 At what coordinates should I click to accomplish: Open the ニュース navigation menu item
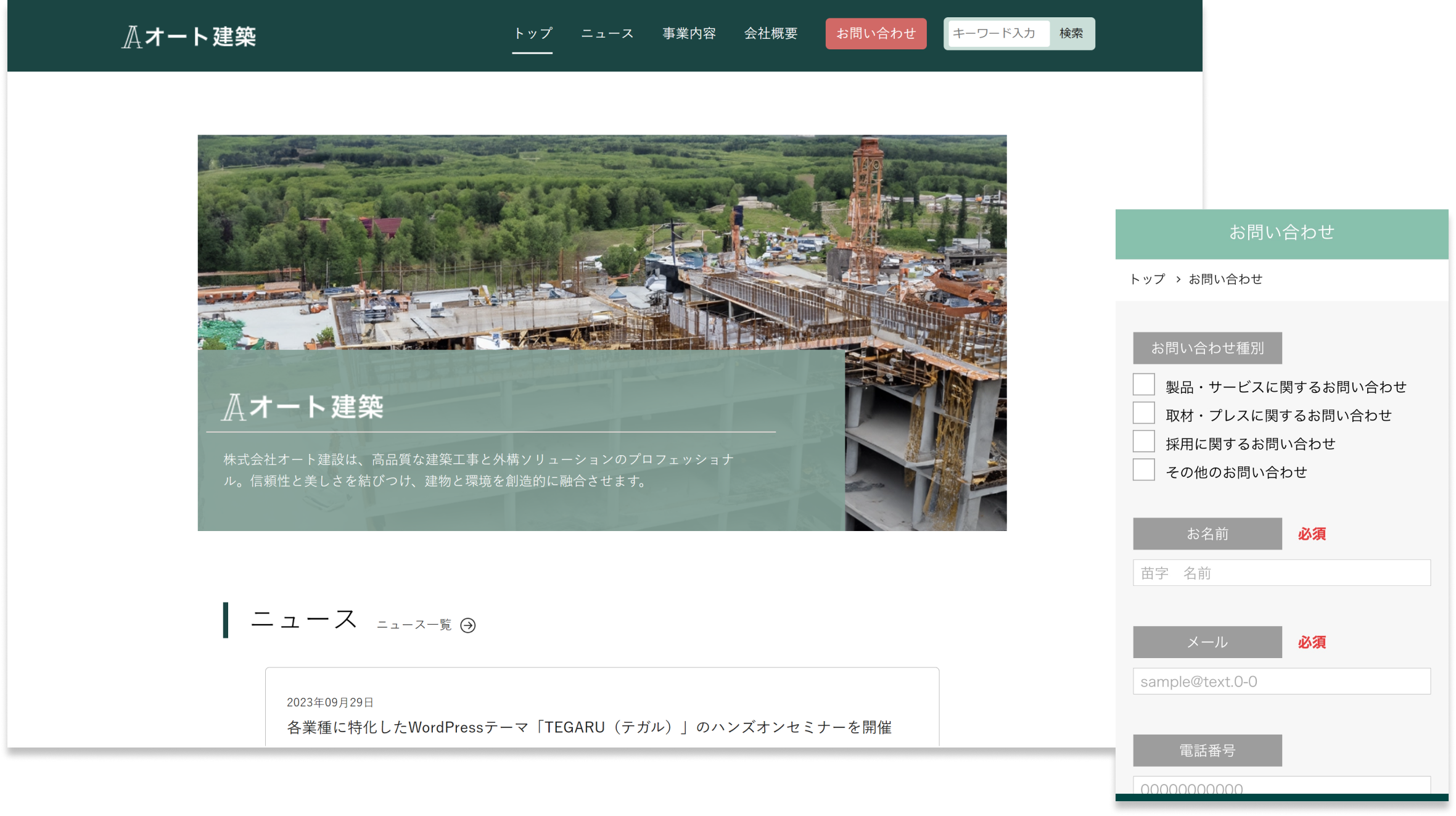607,33
